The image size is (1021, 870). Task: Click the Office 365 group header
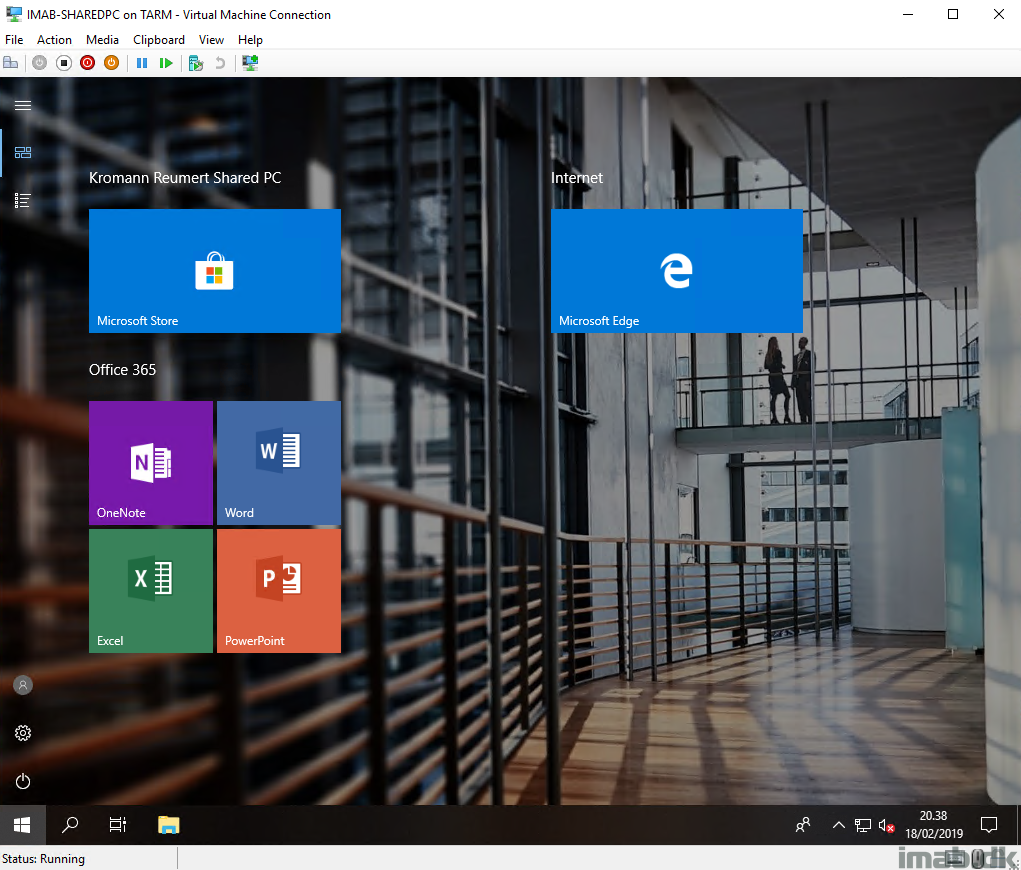pyautogui.click(x=122, y=370)
